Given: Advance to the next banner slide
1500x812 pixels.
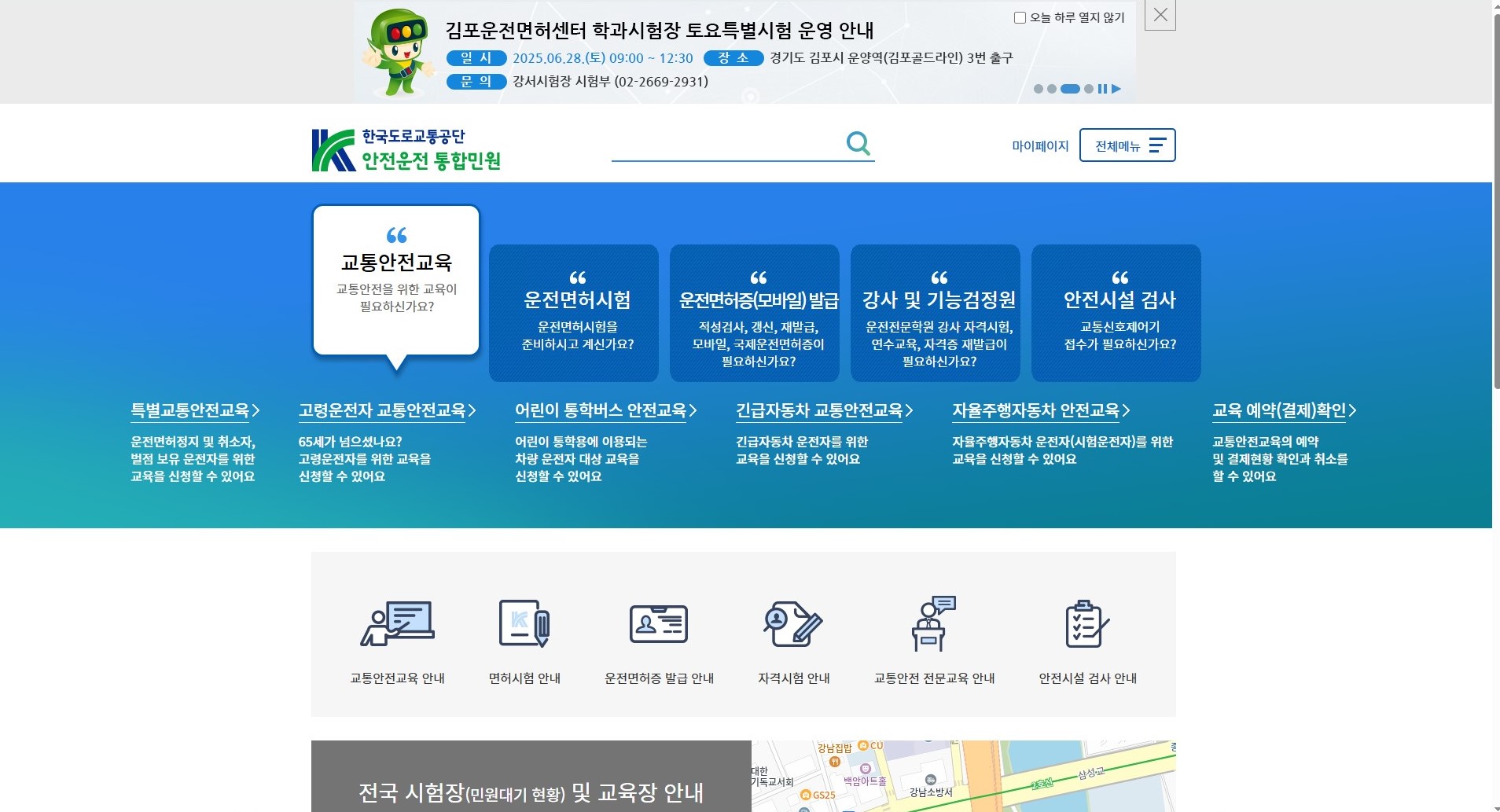Looking at the screenshot, I should coord(1116,89).
